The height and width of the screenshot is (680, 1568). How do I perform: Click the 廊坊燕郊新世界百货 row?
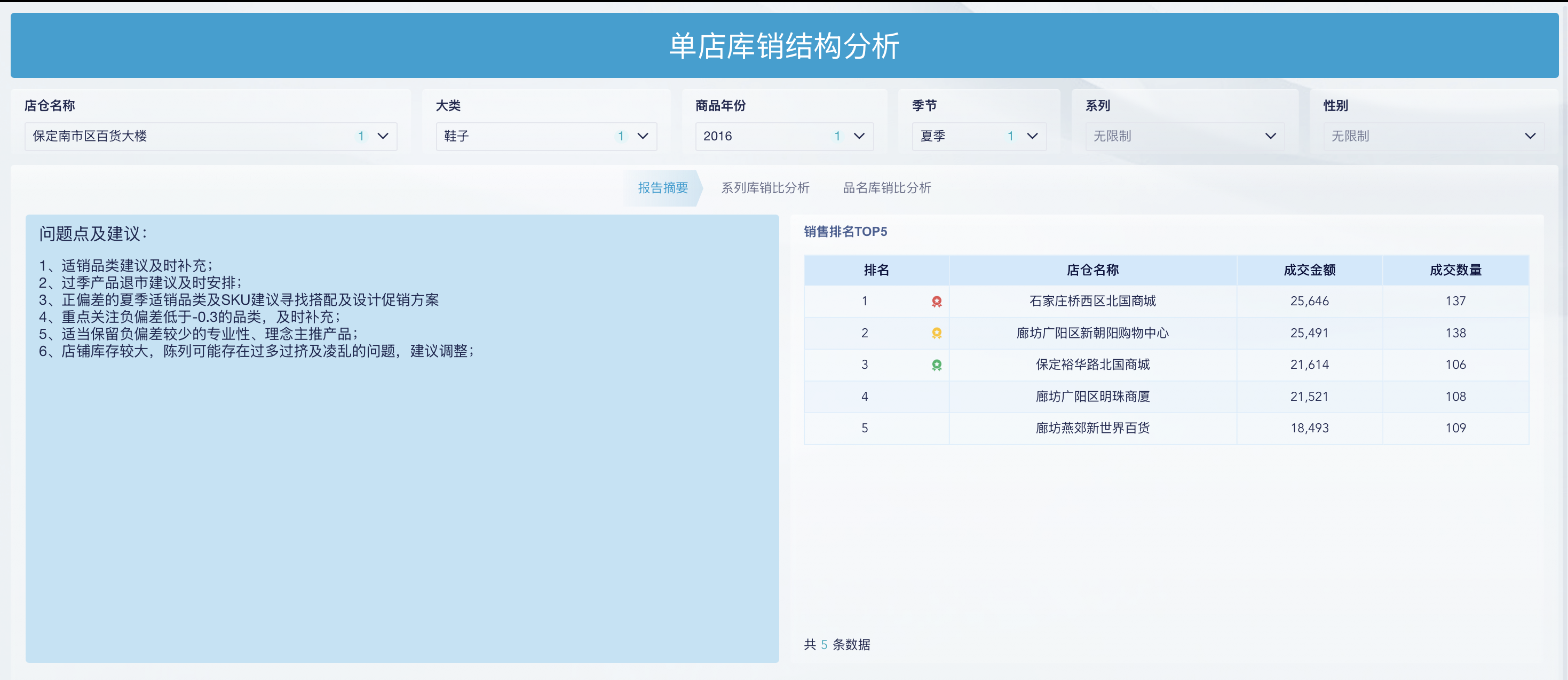pyautogui.click(x=1092, y=428)
